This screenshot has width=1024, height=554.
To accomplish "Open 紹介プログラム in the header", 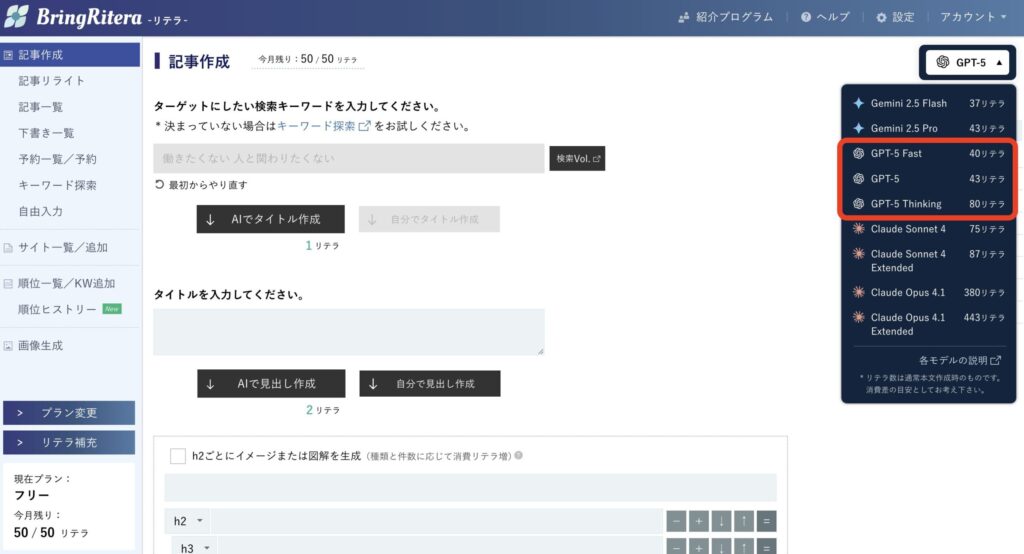I will [x=726, y=17].
